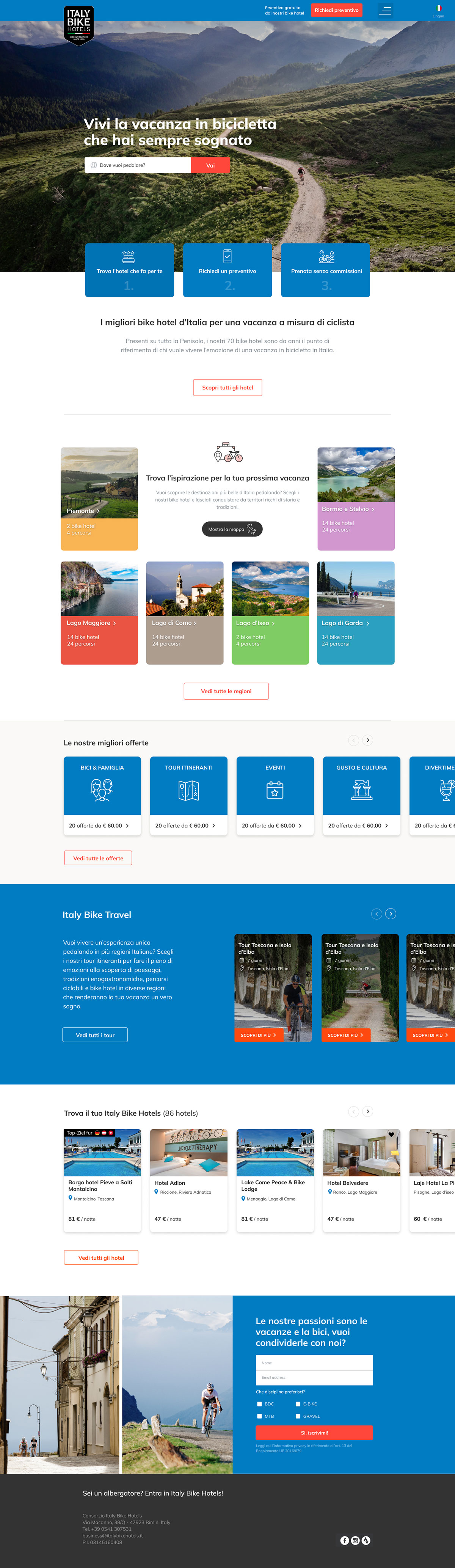Image resolution: width=455 pixels, height=1568 pixels.
Task: Open the Borgo hotel Pieve a Salti pool photo
Action: point(102,1153)
